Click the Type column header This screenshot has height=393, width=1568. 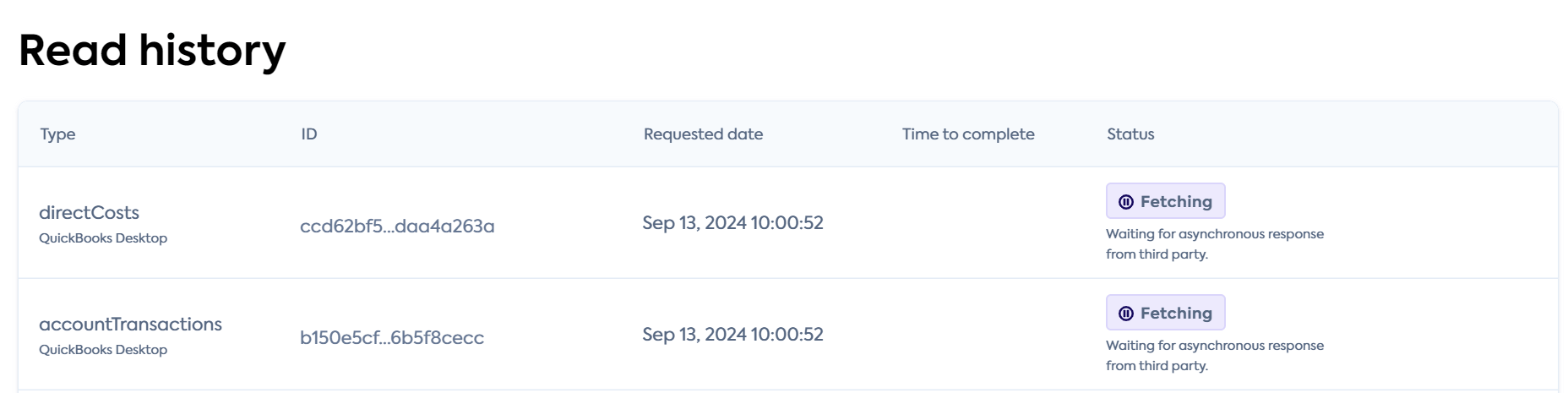tap(57, 134)
